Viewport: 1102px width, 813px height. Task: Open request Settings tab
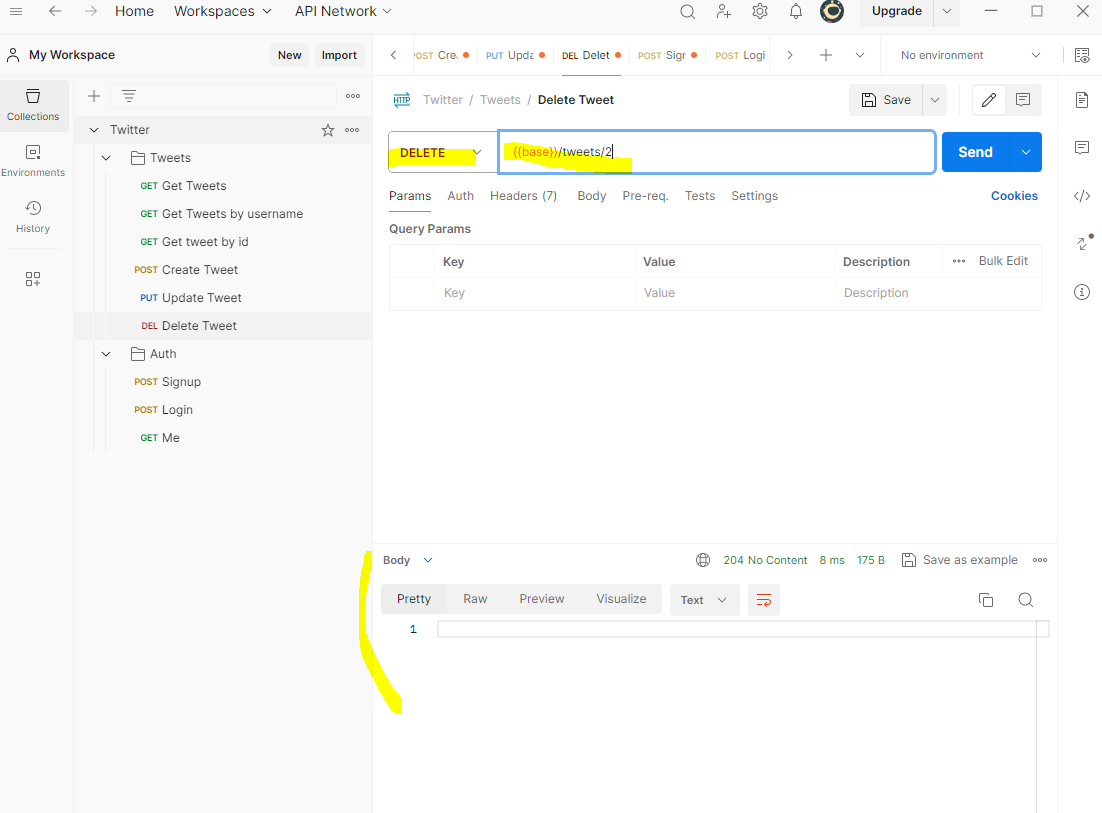coord(754,196)
